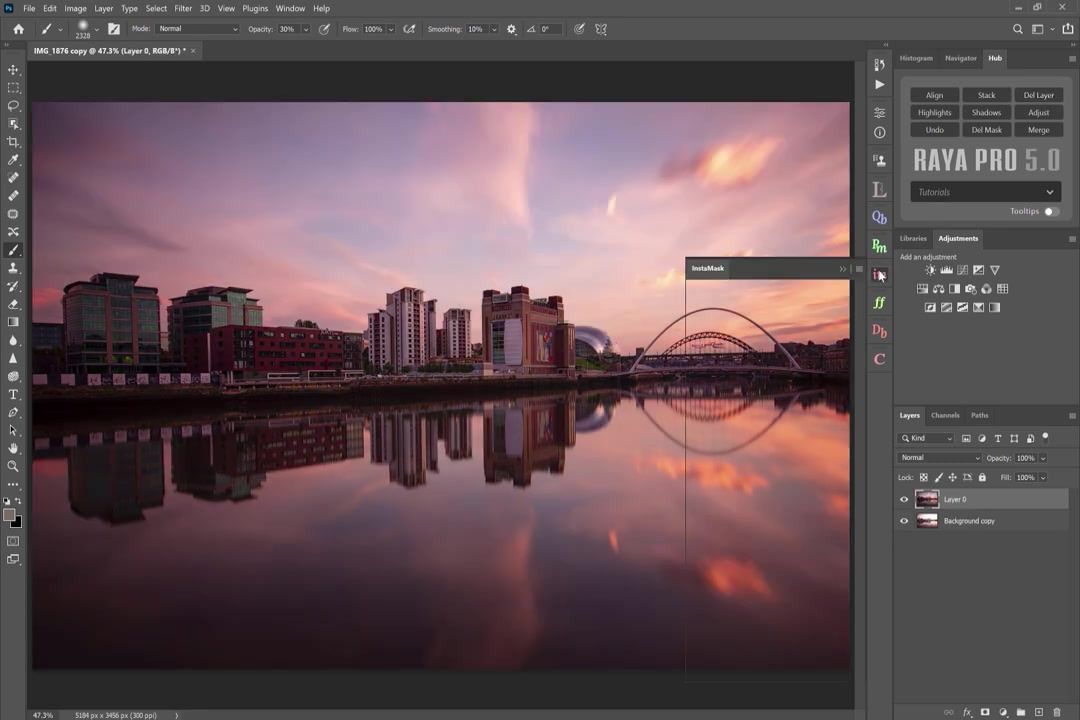Screen dimensions: 1080x720
Task: Open the brush Mode dropdown in options bar
Action: pos(197,29)
